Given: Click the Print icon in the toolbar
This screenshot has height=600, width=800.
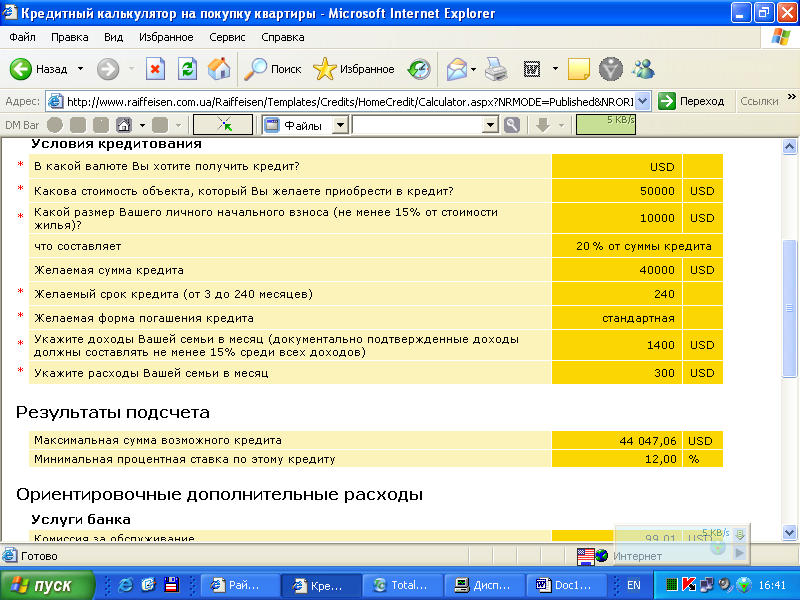Looking at the screenshot, I should pos(497,69).
